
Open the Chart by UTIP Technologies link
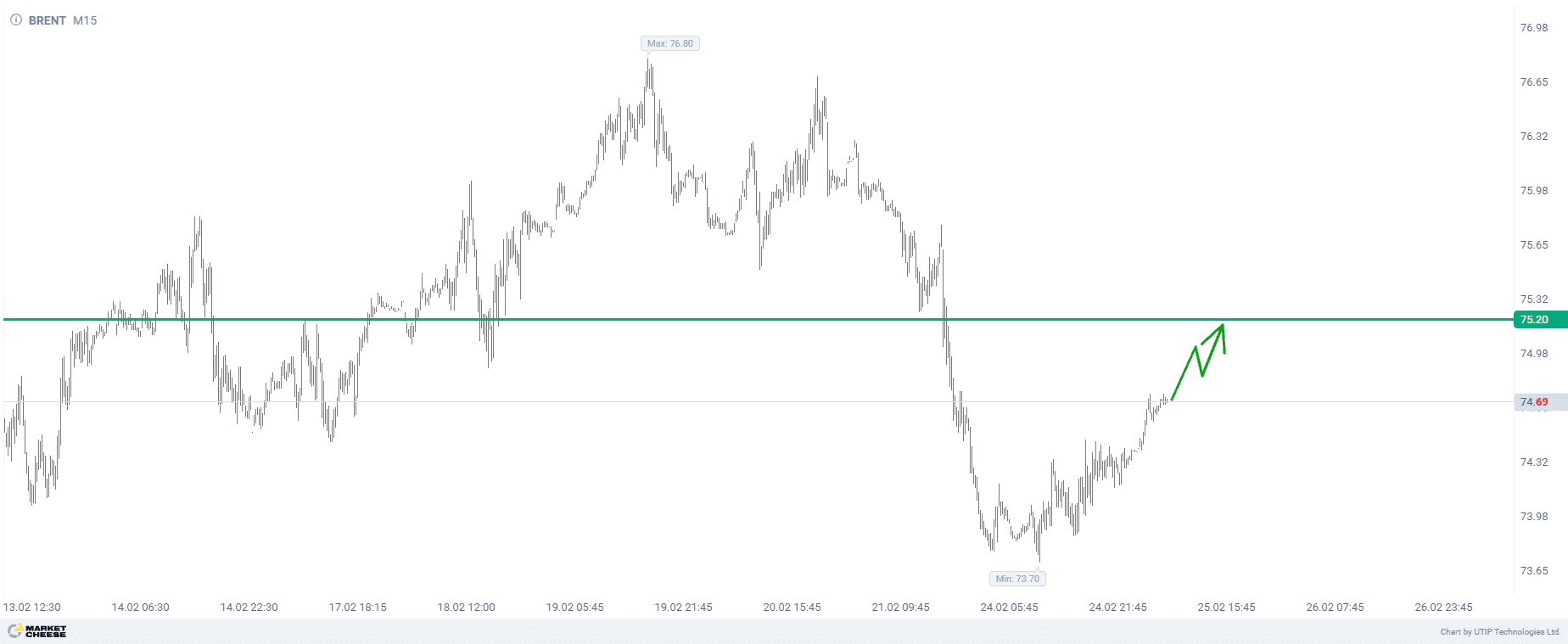tap(1500, 632)
